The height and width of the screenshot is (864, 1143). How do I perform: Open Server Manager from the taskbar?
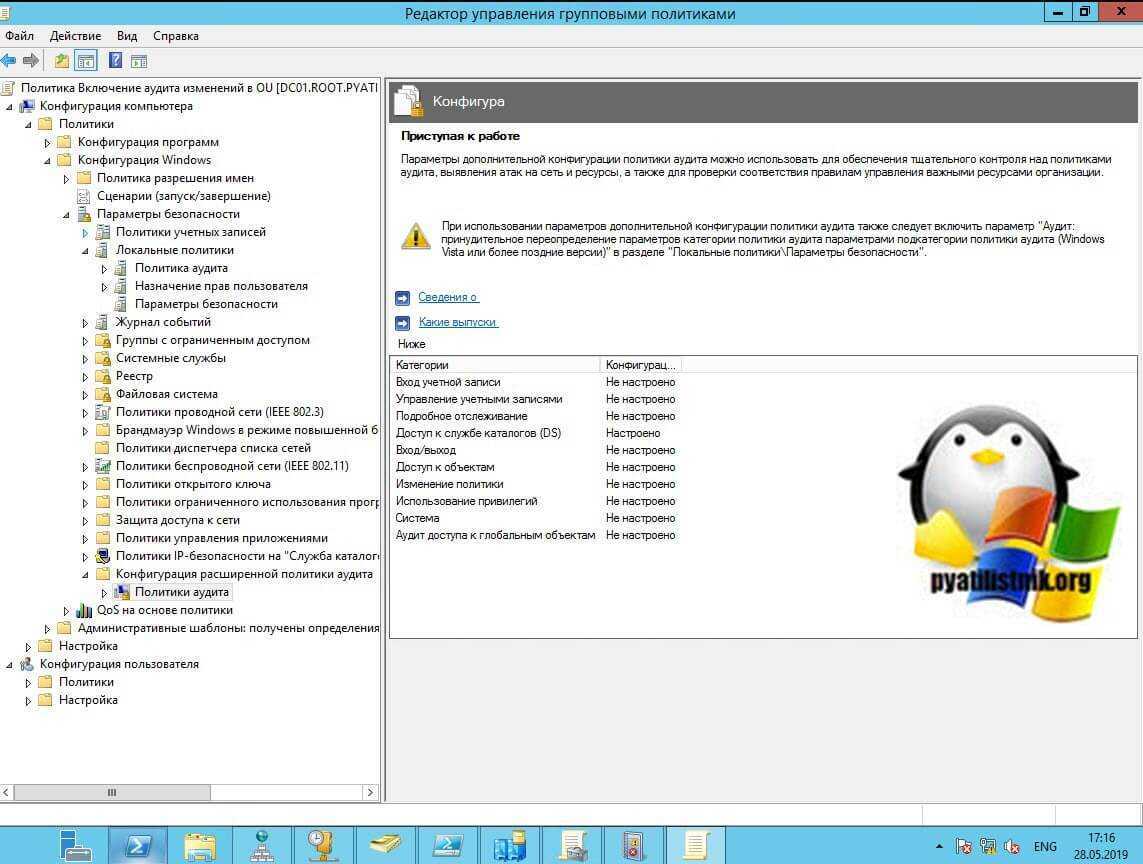tap(75, 845)
